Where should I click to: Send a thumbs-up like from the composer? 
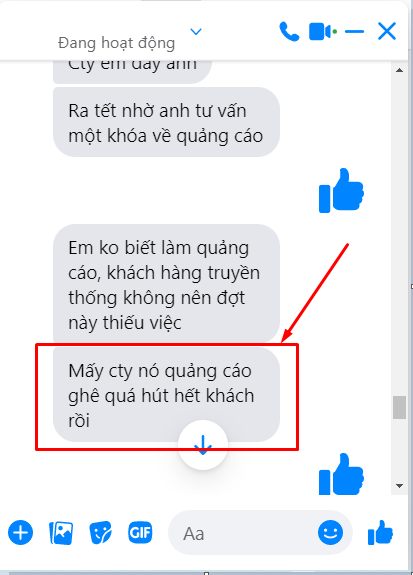380,532
